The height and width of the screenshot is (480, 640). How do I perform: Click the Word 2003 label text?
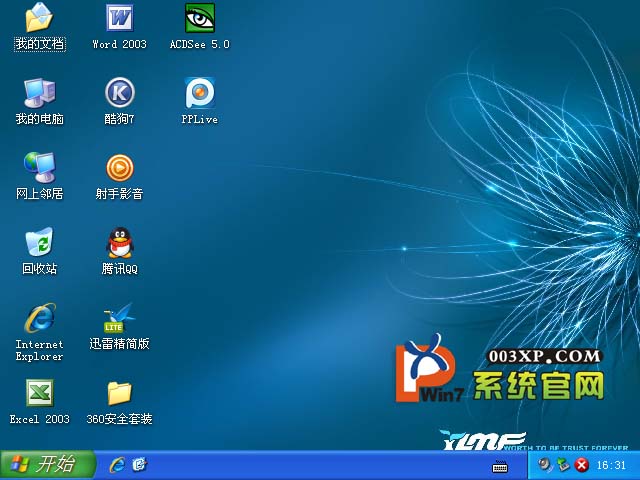(x=119, y=44)
